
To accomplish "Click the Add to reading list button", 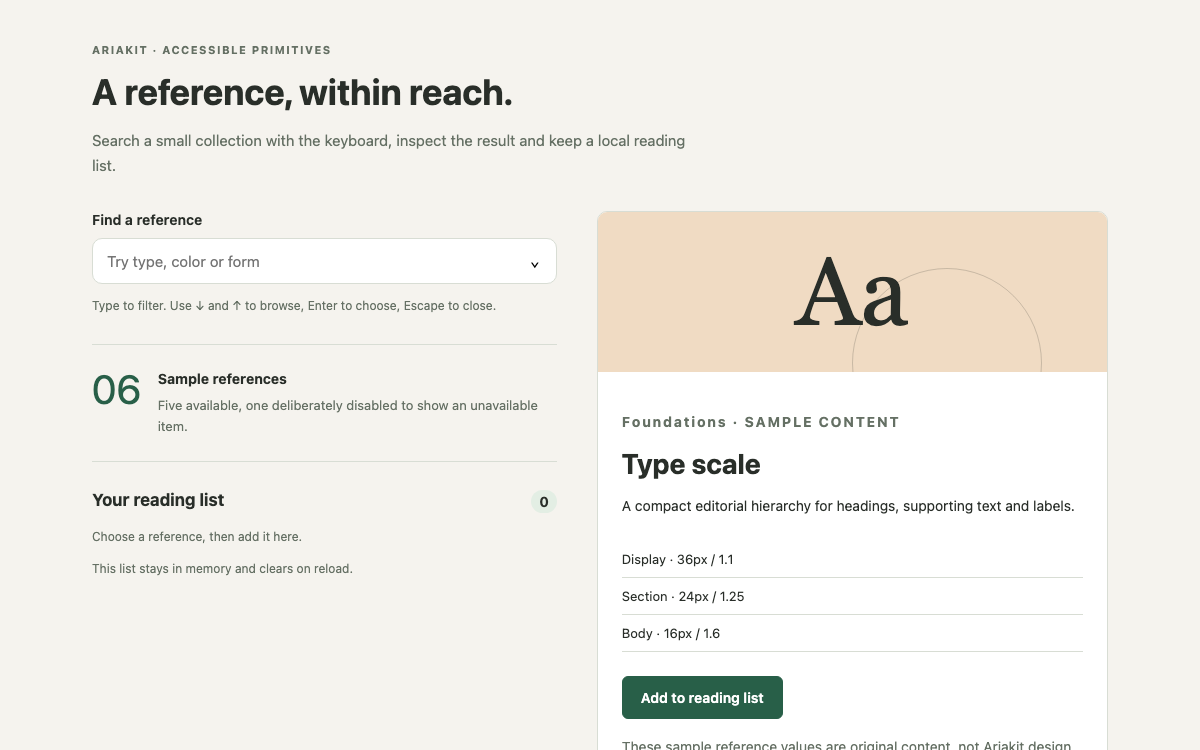I will tap(702, 698).
